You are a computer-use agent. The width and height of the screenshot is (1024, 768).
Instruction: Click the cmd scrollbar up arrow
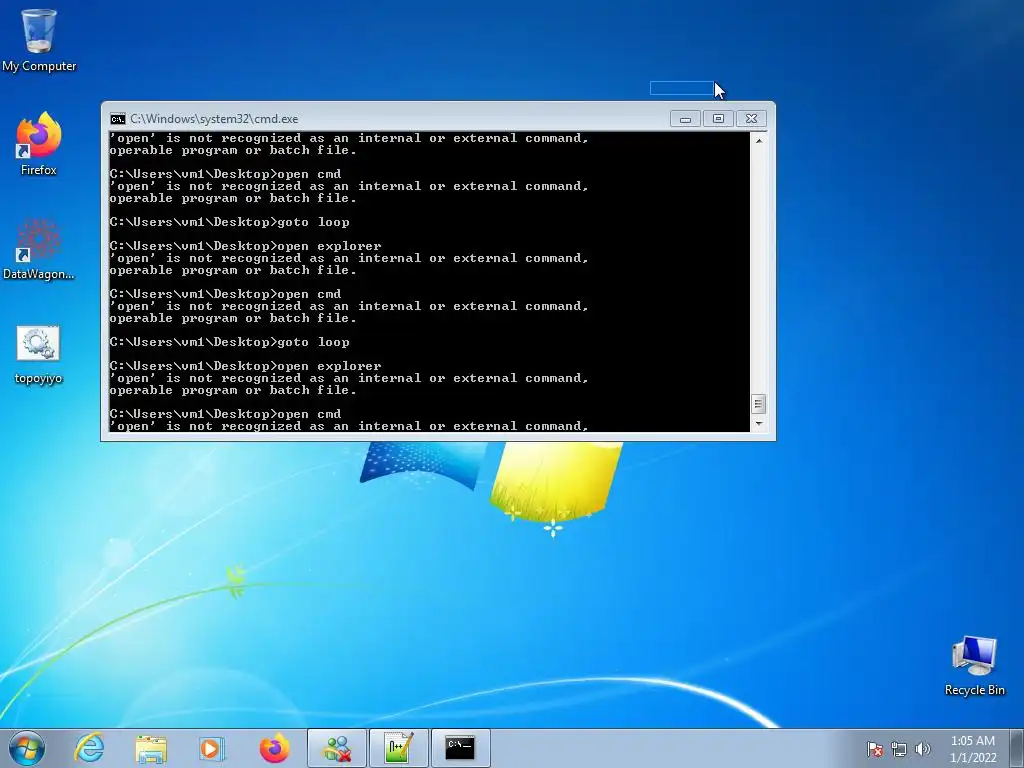pyautogui.click(x=759, y=140)
